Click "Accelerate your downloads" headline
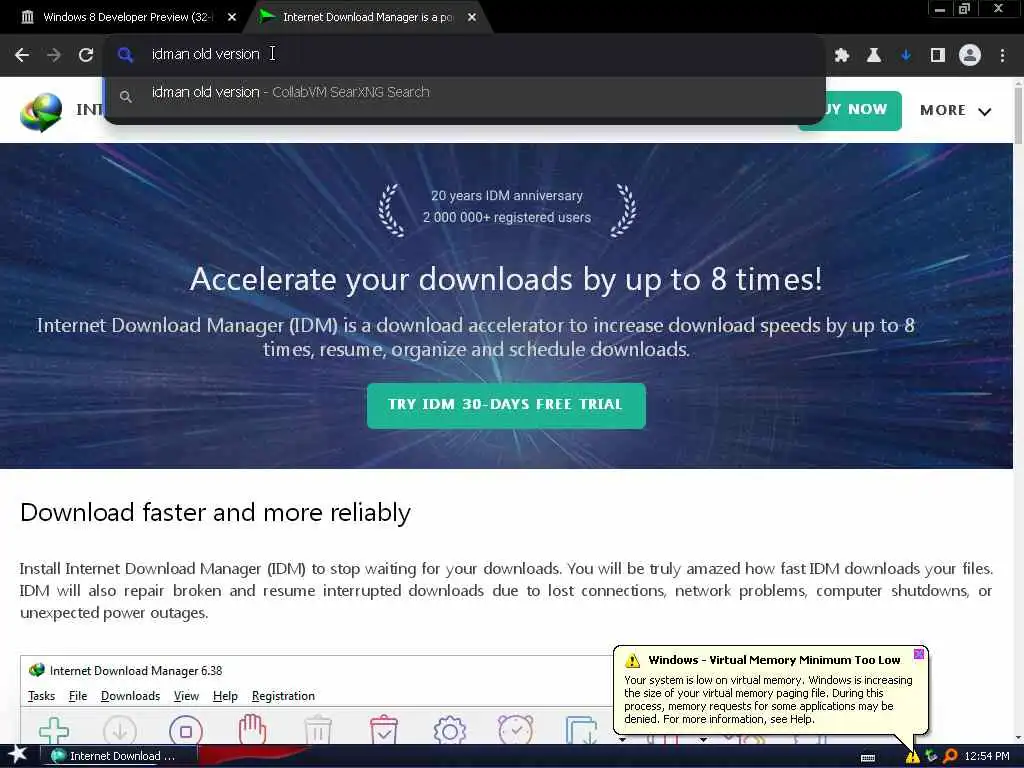Viewport: 1024px width, 768px height. (506, 280)
